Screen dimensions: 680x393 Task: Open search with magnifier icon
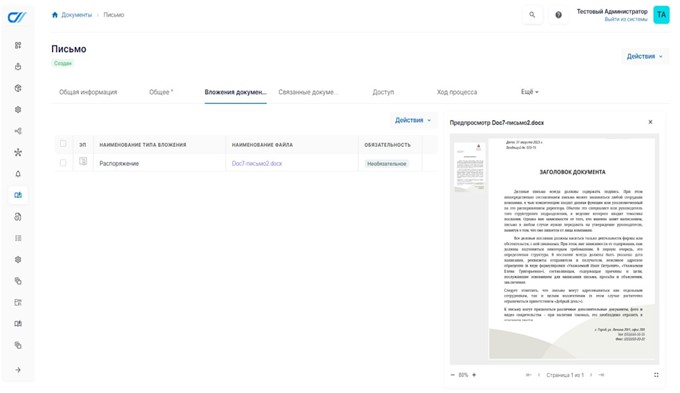(532, 15)
